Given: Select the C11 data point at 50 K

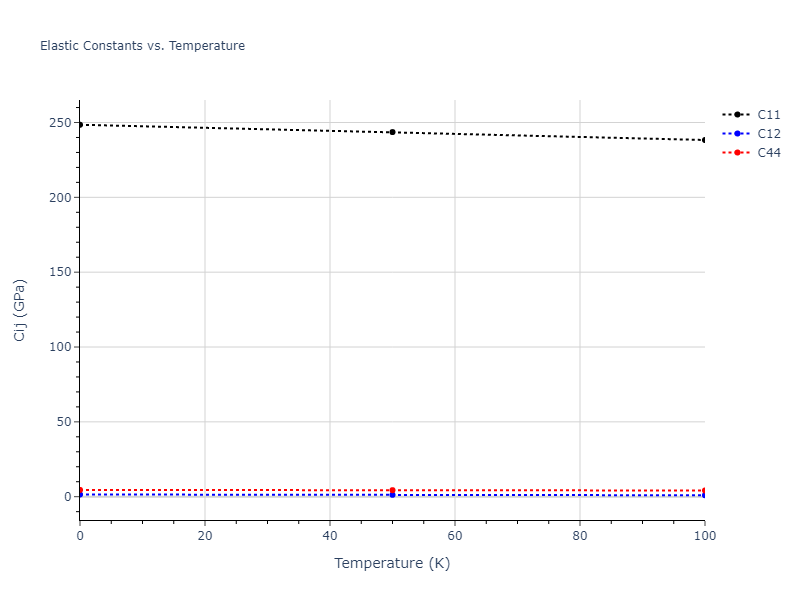Looking at the screenshot, I should pyautogui.click(x=392, y=132).
